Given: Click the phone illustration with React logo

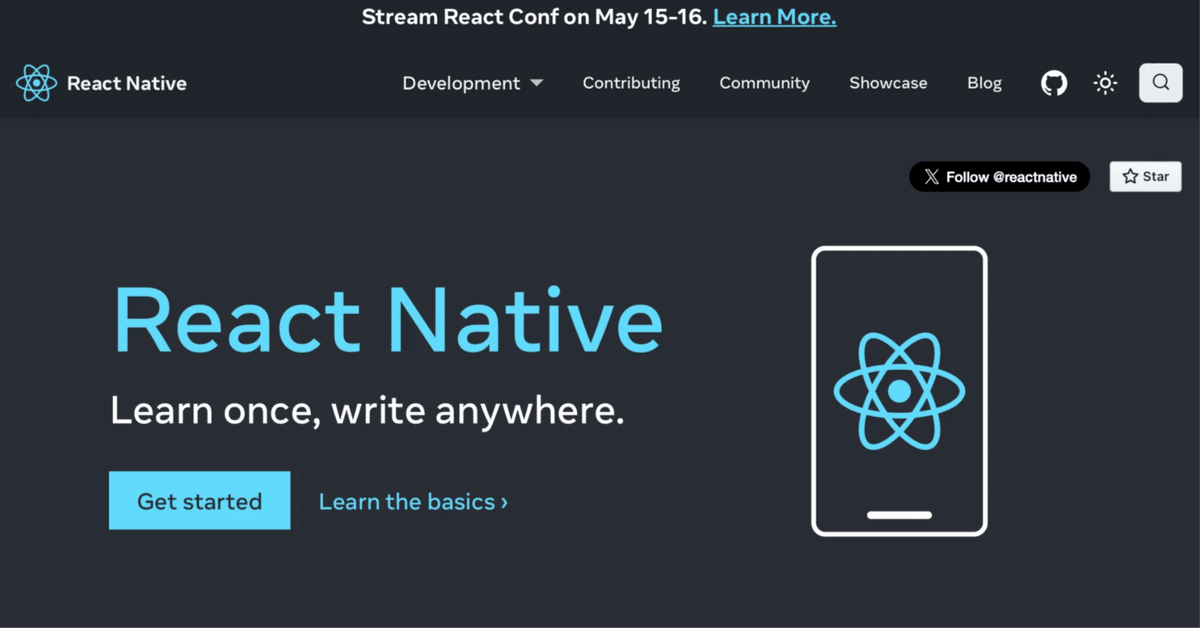Looking at the screenshot, I should [x=899, y=391].
